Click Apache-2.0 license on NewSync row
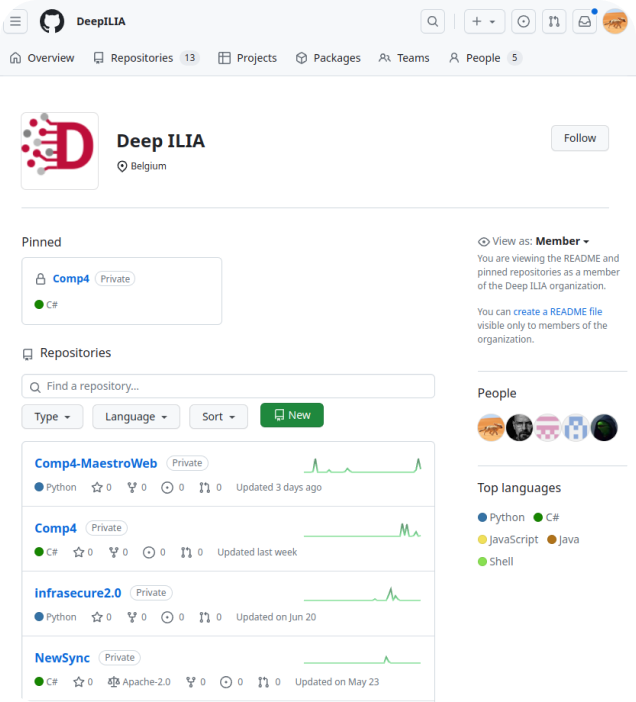Image resolution: width=636 pixels, height=702 pixels. (139, 682)
